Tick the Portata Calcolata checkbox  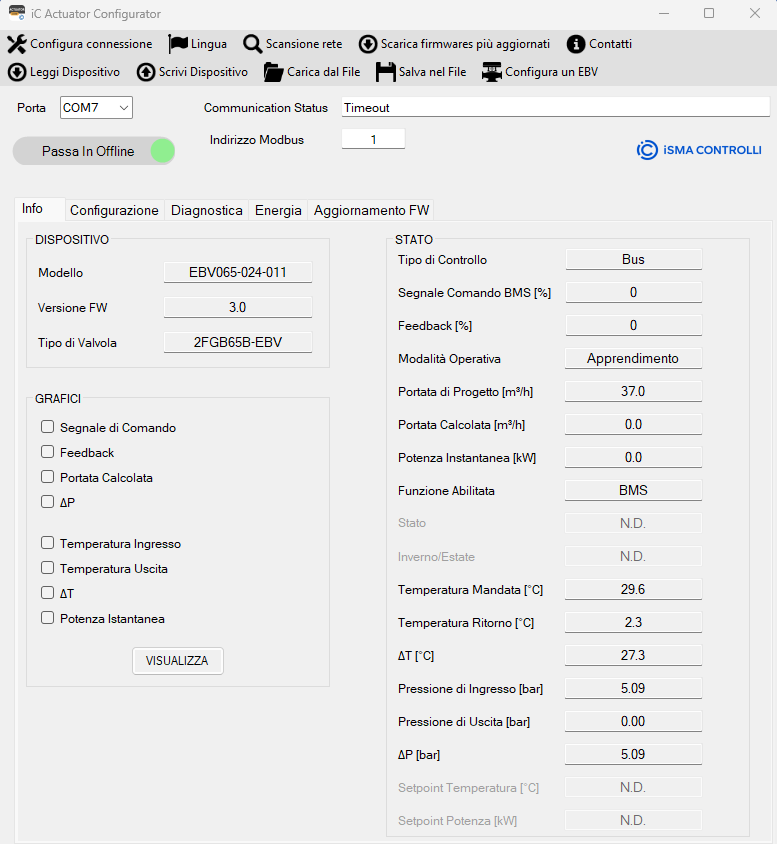(x=47, y=477)
